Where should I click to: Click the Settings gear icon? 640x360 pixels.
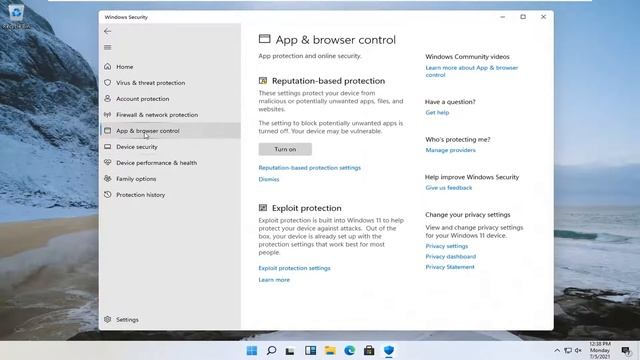(107, 319)
